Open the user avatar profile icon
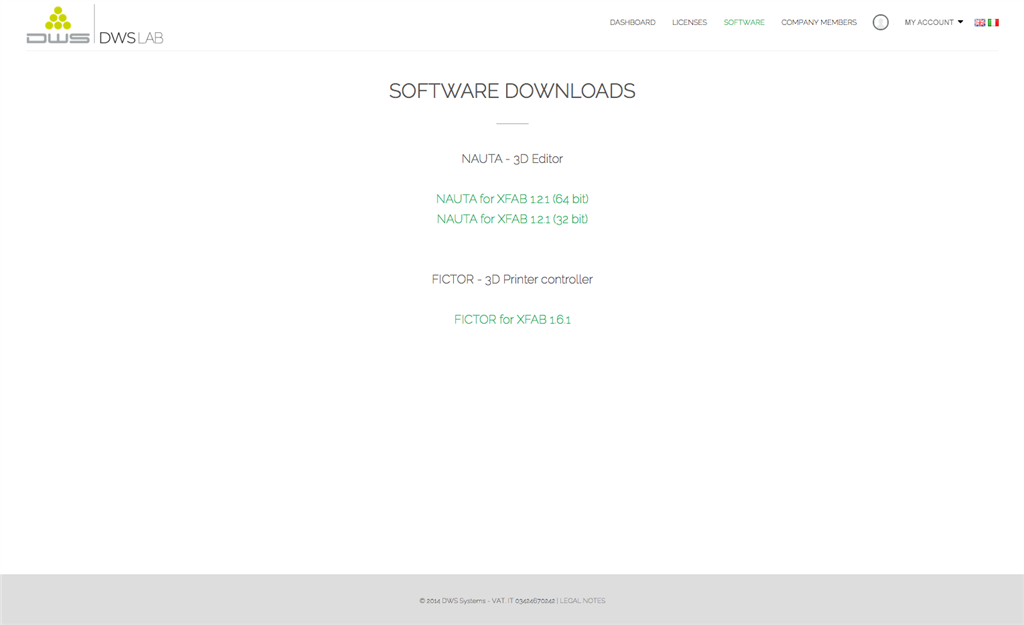Image resolution: width=1024 pixels, height=625 pixels. [x=880, y=22]
